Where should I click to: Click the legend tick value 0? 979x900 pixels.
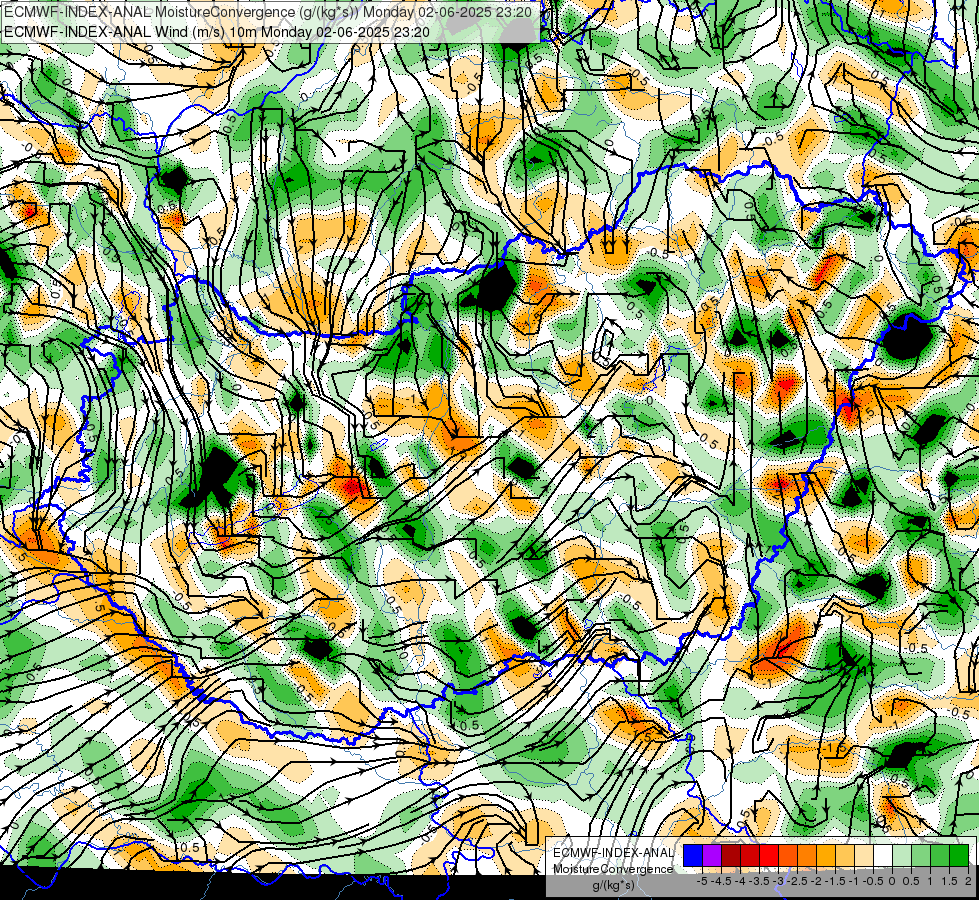[x=892, y=881]
